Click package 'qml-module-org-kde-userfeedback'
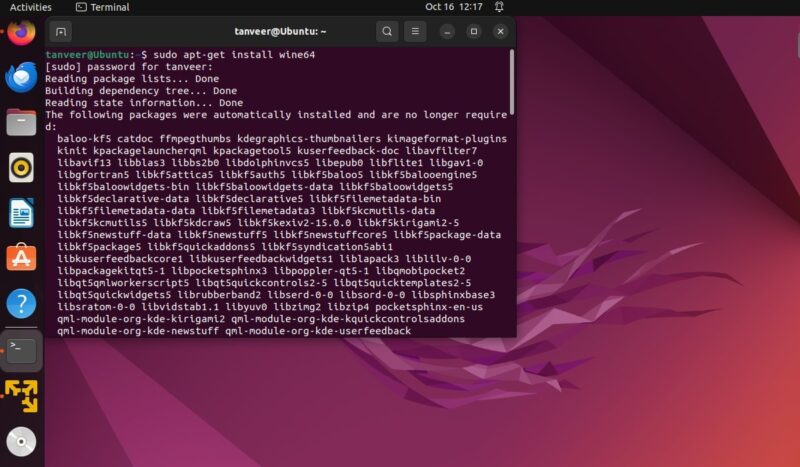 (318, 331)
